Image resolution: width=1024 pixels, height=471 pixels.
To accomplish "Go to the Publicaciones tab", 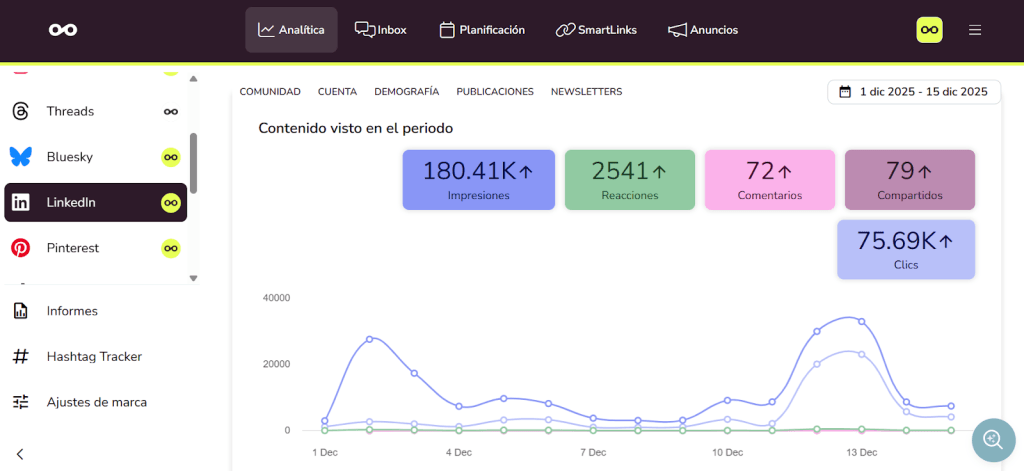I will (494, 92).
